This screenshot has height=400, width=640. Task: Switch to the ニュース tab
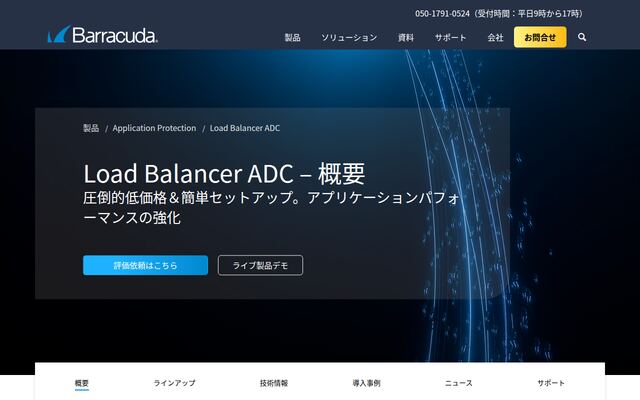458,383
